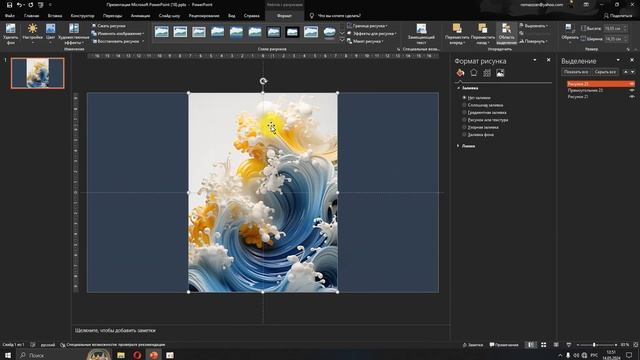Open Повернуть (Rotate) dropdown
The width and height of the screenshot is (640, 360).
(x=534, y=41)
